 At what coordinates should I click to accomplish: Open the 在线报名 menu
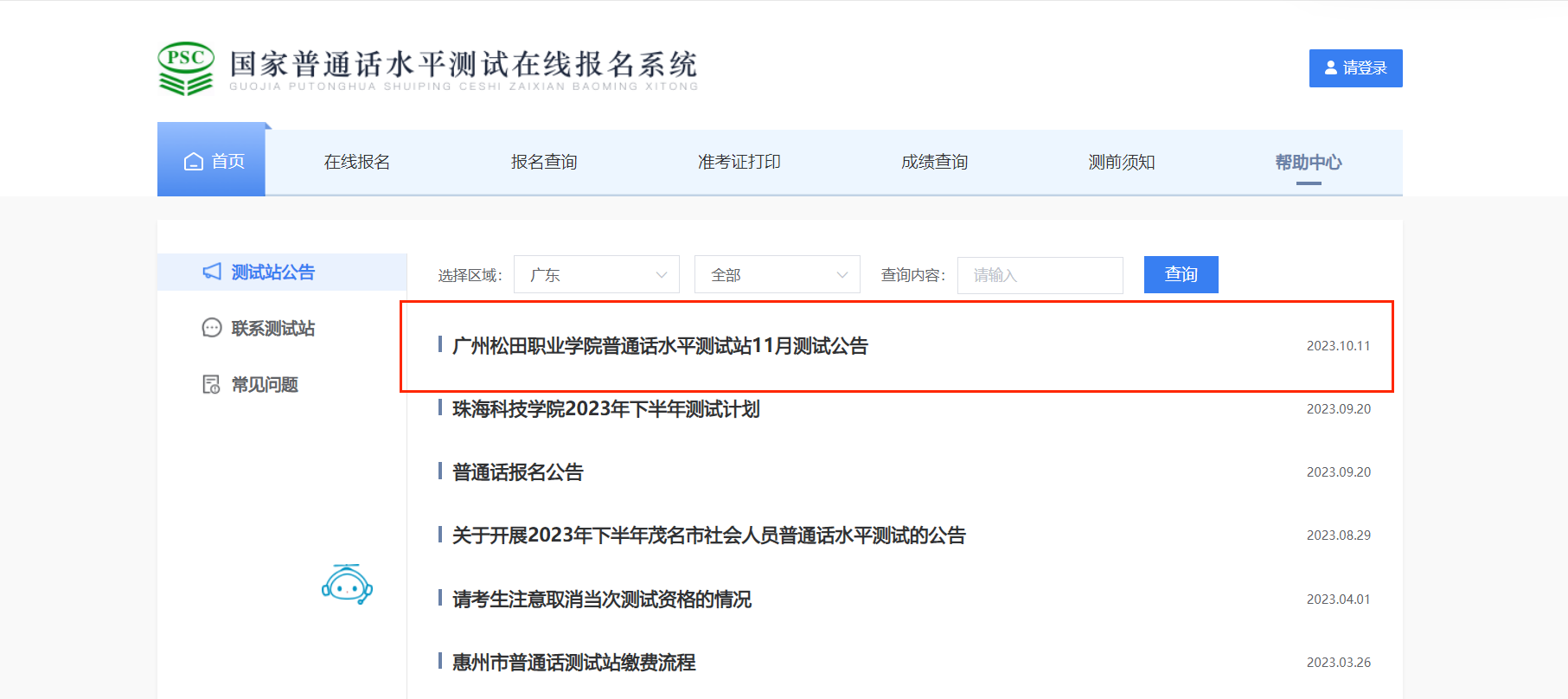click(357, 162)
